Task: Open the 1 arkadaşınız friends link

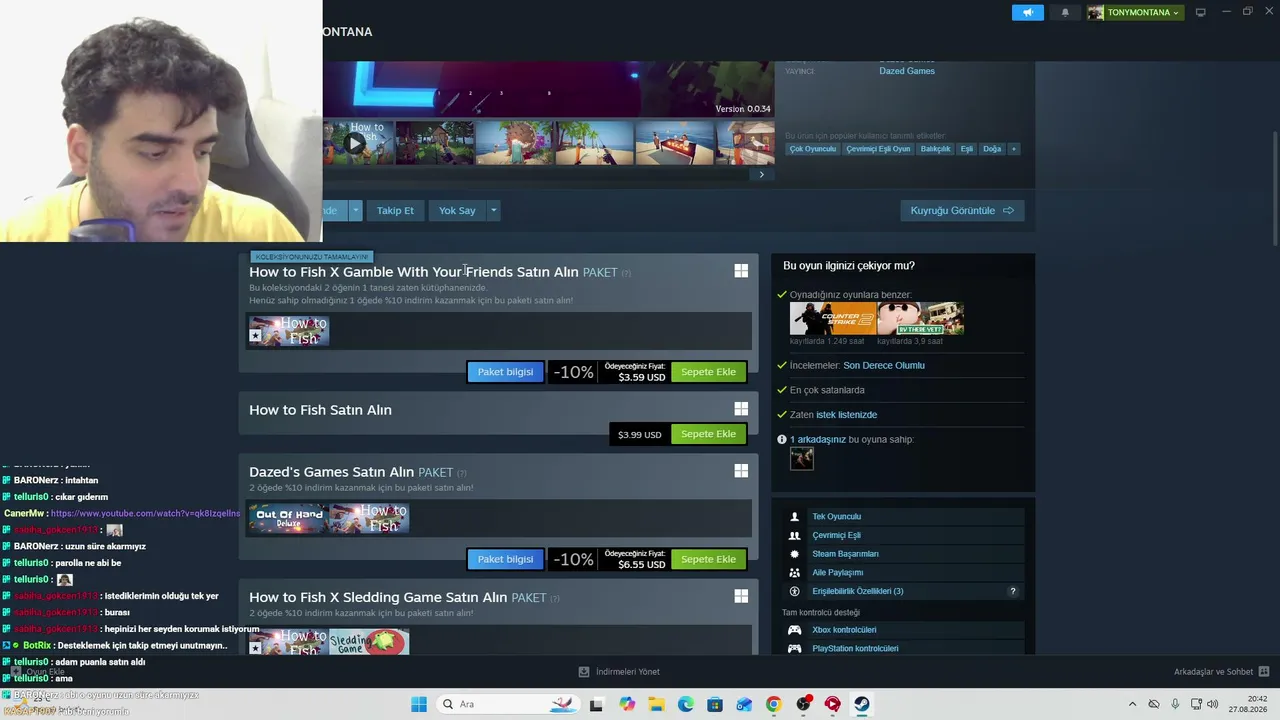Action: (x=818, y=439)
